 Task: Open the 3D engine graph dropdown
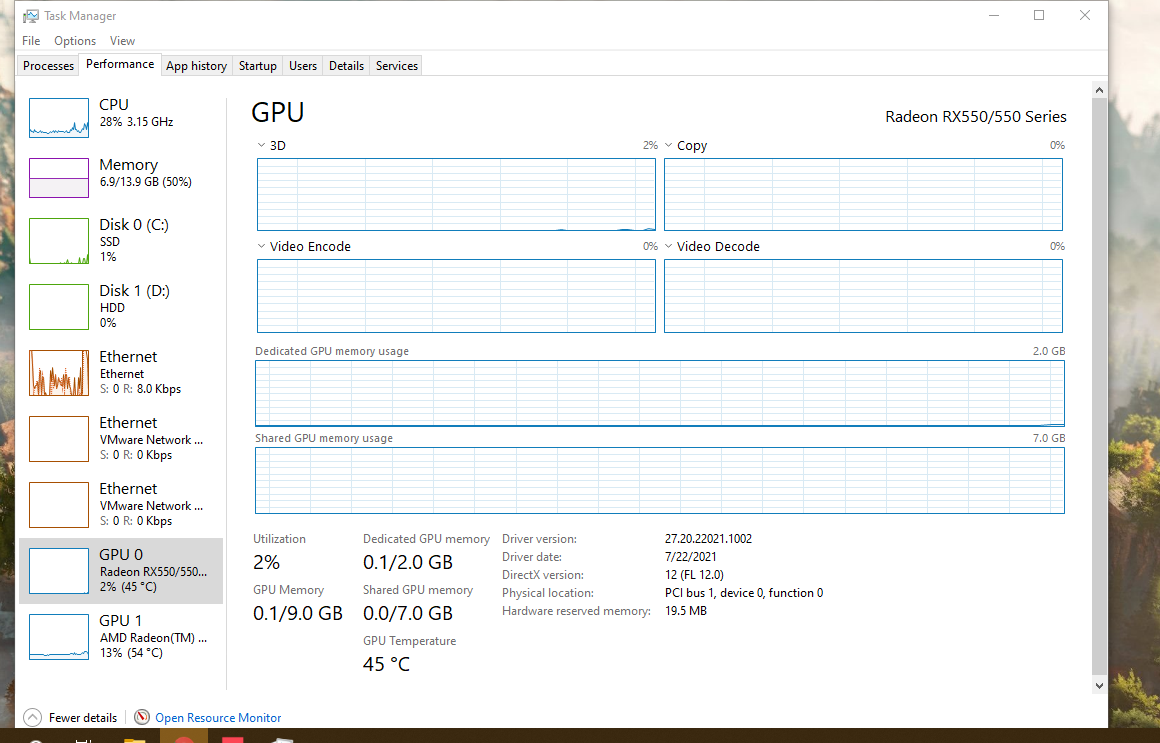(x=261, y=145)
